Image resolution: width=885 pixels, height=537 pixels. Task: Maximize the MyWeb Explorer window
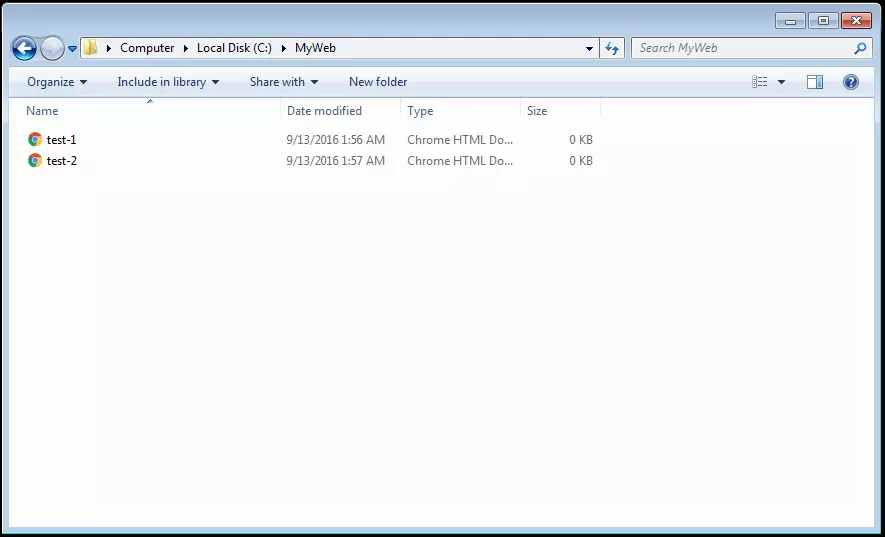(x=823, y=21)
